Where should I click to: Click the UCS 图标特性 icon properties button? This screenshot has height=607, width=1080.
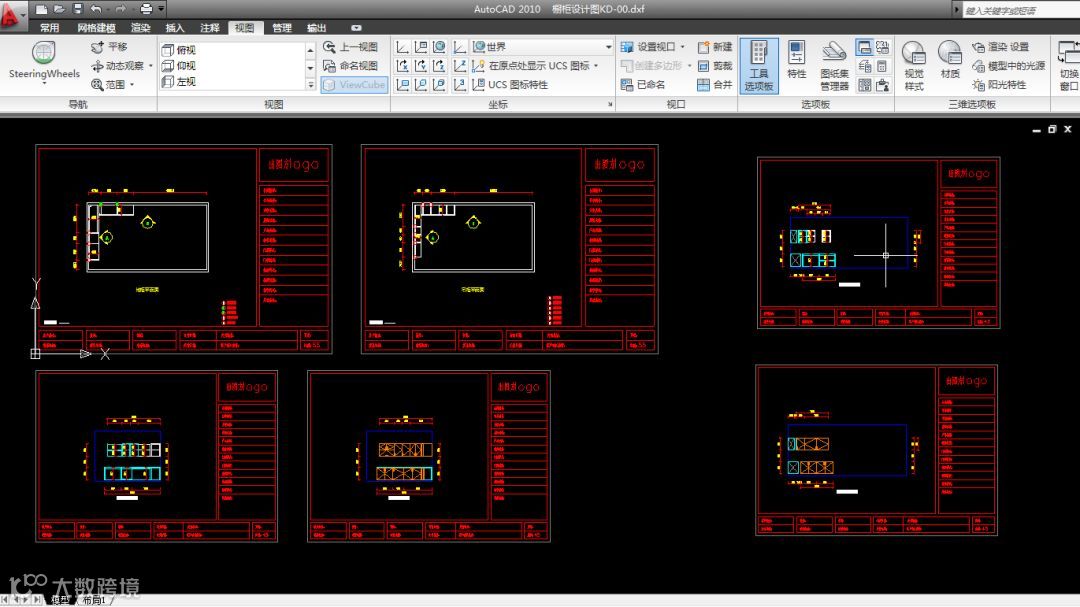[510, 85]
